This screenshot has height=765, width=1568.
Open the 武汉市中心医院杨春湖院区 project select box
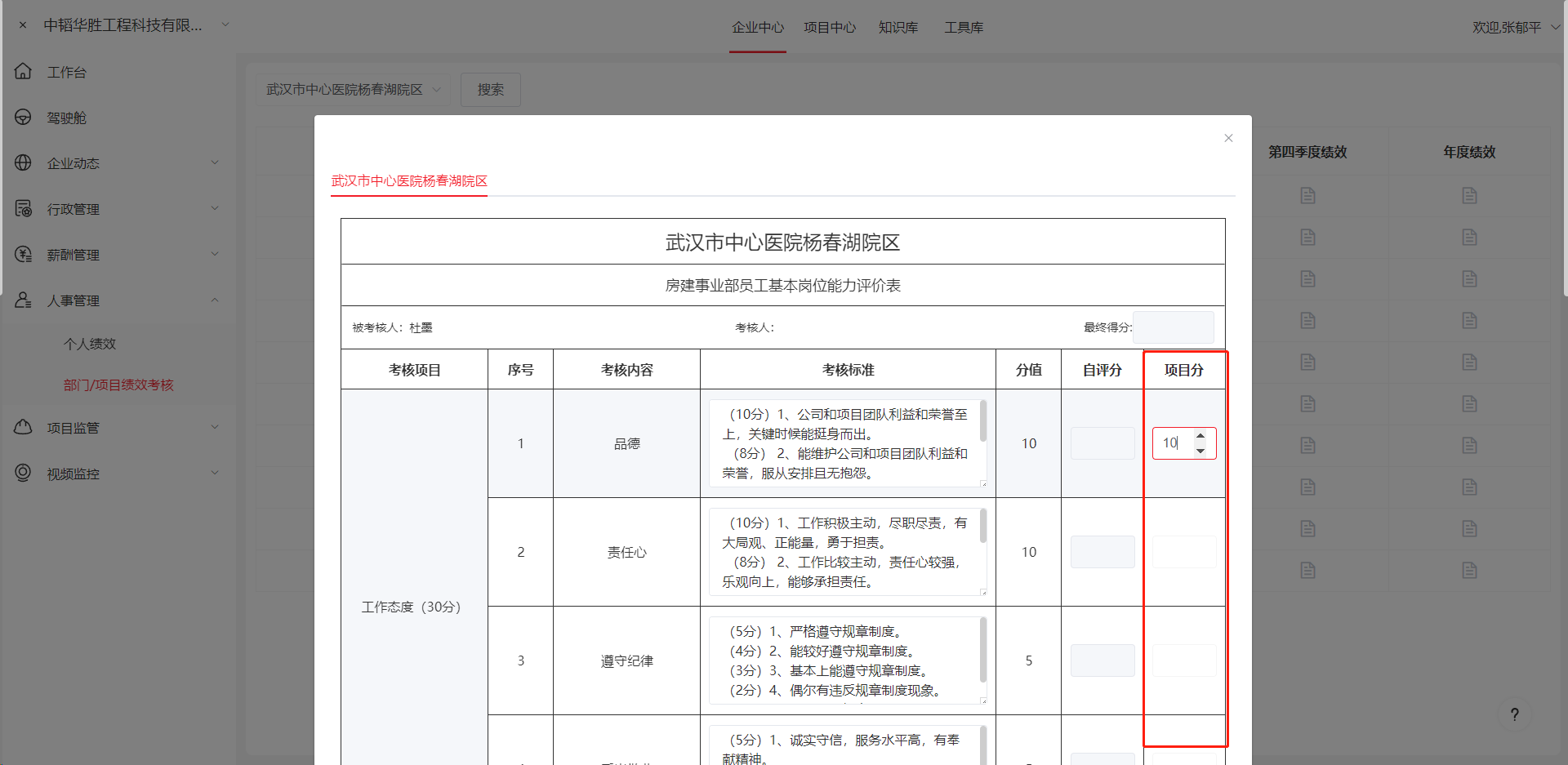tap(353, 89)
